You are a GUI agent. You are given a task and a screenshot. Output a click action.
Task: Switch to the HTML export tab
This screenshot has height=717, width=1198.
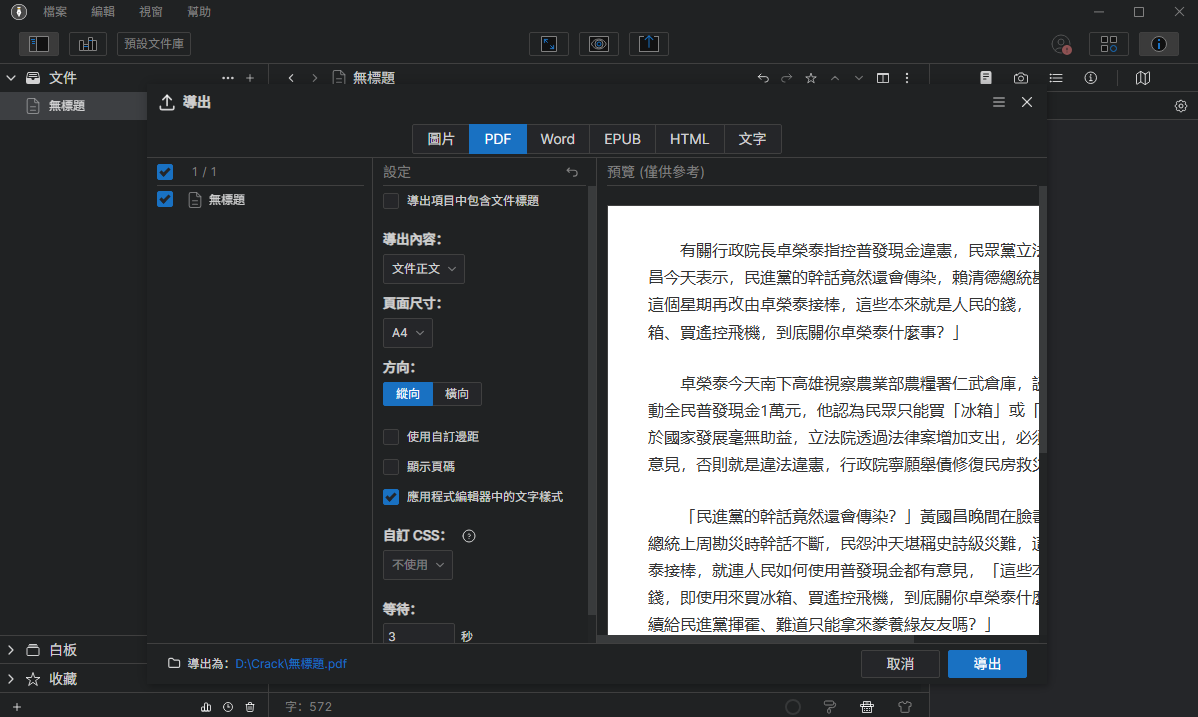pos(689,139)
